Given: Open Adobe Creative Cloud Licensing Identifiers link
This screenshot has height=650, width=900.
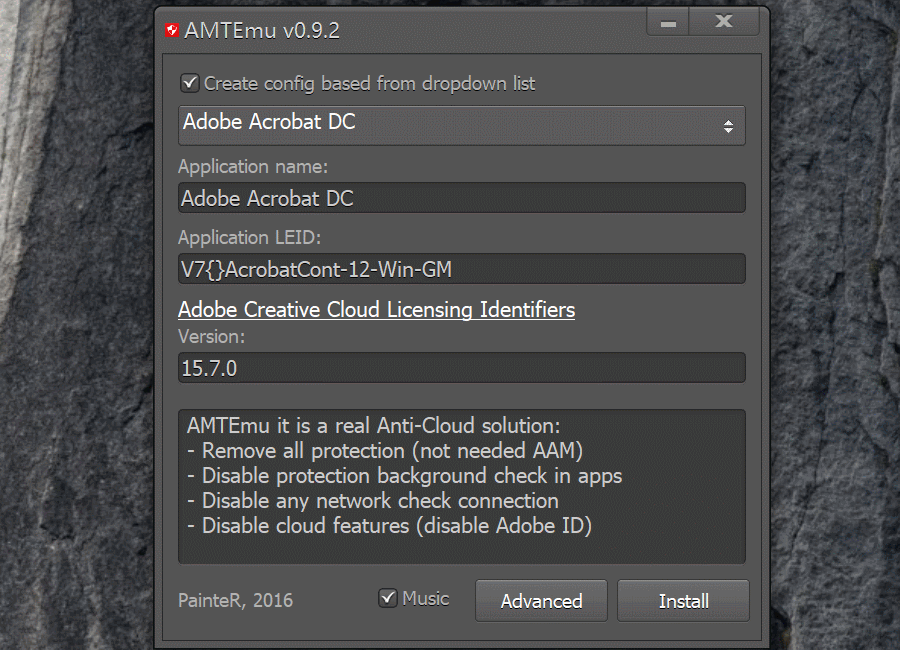Looking at the screenshot, I should tap(376, 310).
